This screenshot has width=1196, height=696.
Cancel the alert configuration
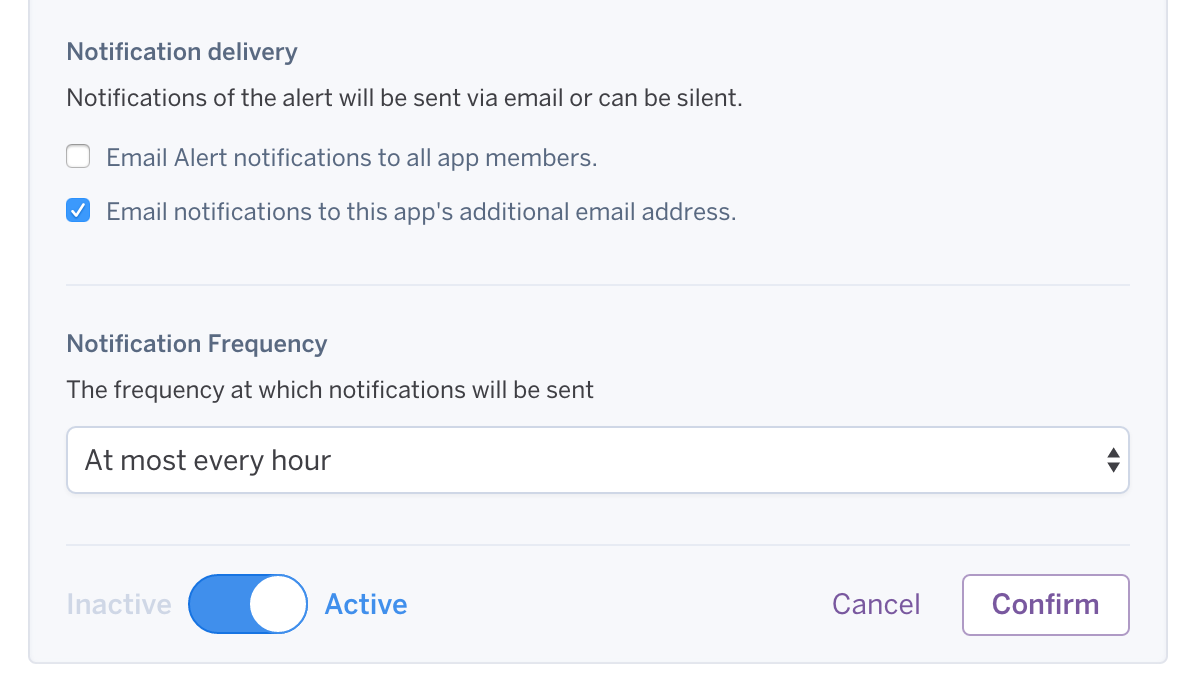click(x=876, y=604)
